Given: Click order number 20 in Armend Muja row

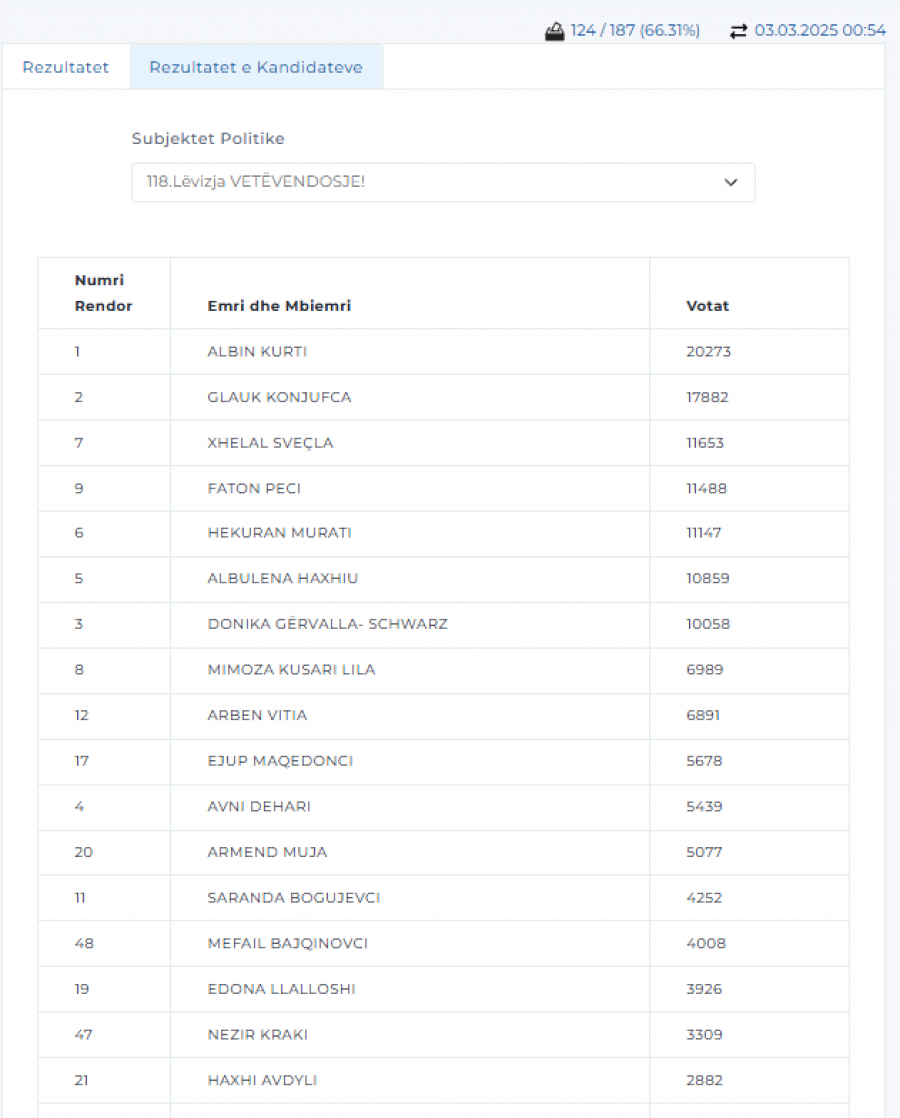Looking at the screenshot, I should (x=83, y=852).
